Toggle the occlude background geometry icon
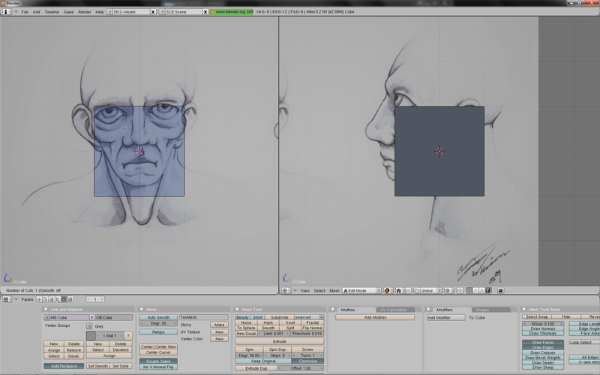The height and width of the screenshot is (375, 600). 488,290
